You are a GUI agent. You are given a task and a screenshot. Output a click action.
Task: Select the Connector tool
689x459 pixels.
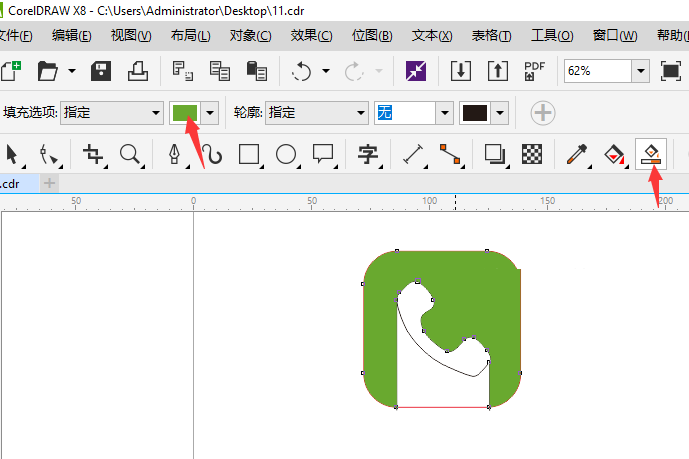coord(450,155)
